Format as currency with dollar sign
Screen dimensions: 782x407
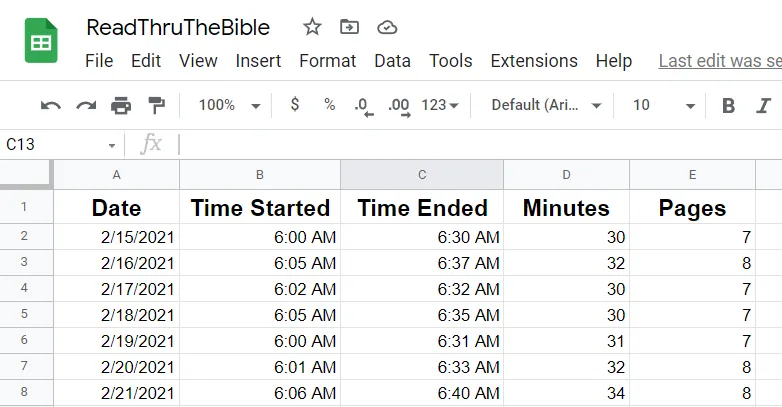pos(294,104)
